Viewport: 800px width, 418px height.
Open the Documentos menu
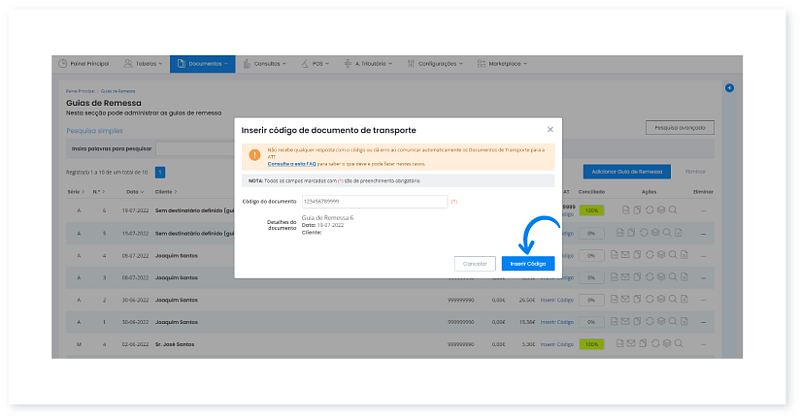pos(202,63)
